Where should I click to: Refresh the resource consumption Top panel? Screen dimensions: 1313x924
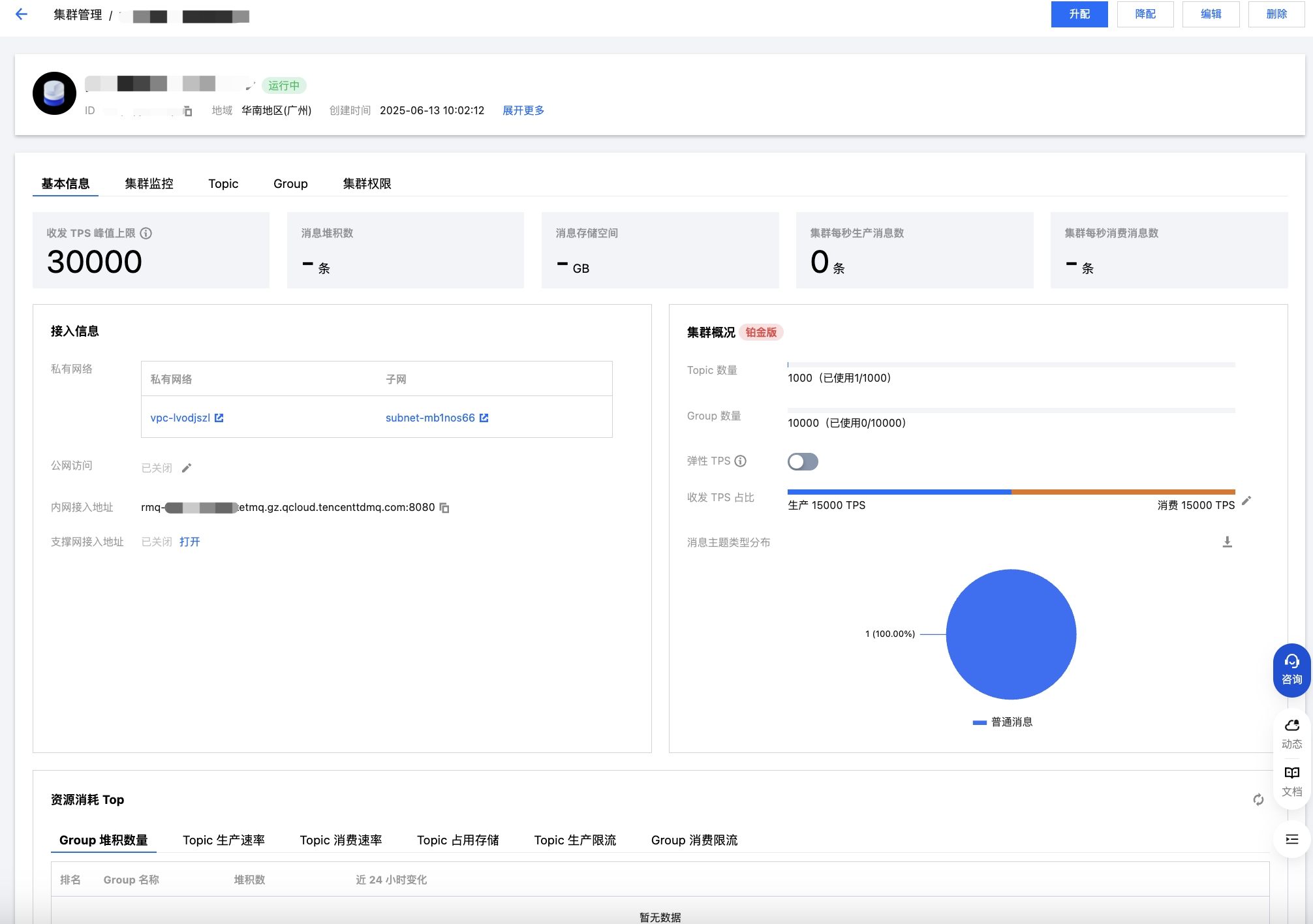[1258, 799]
